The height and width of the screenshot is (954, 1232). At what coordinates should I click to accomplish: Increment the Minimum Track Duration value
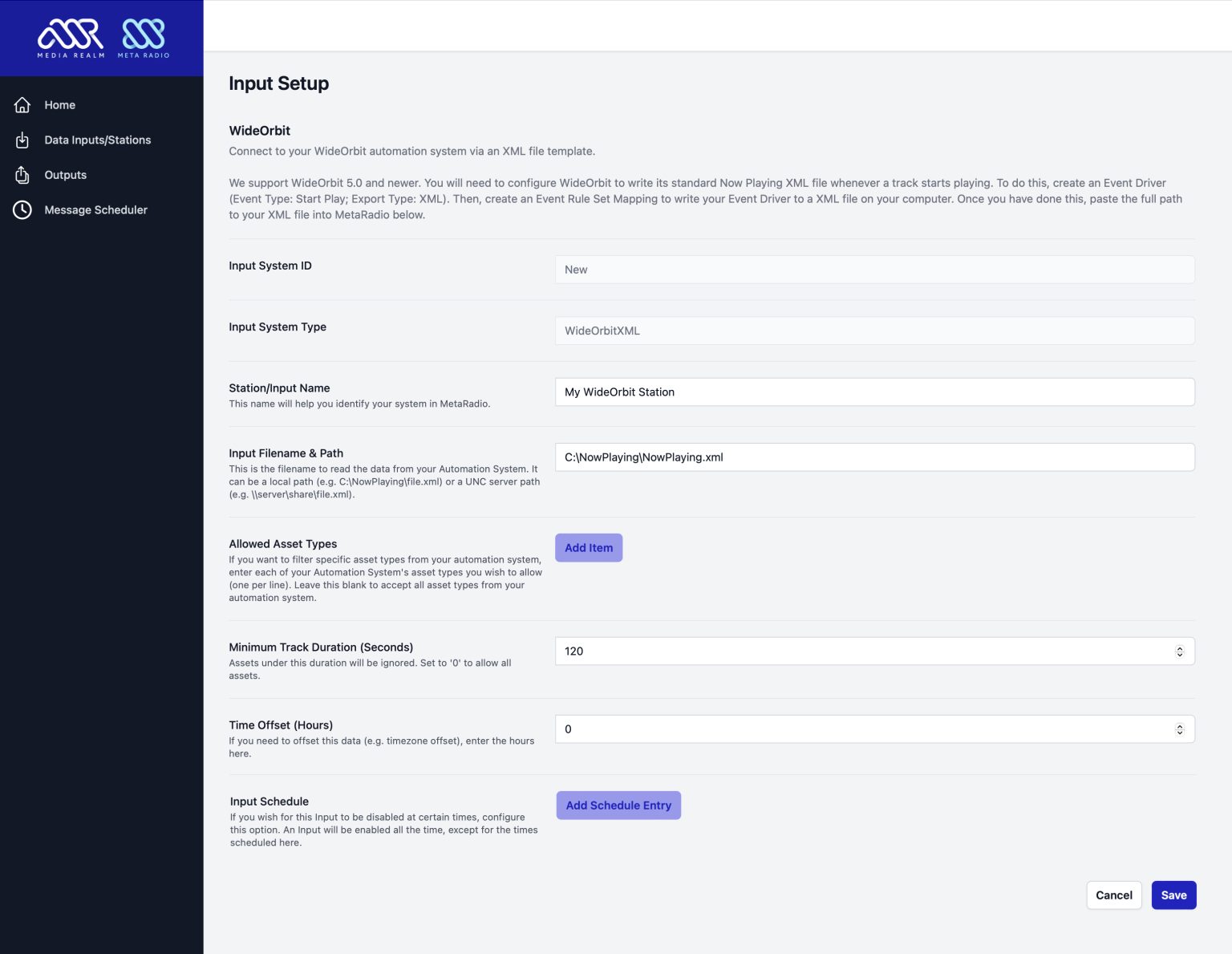tap(1179, 647)
